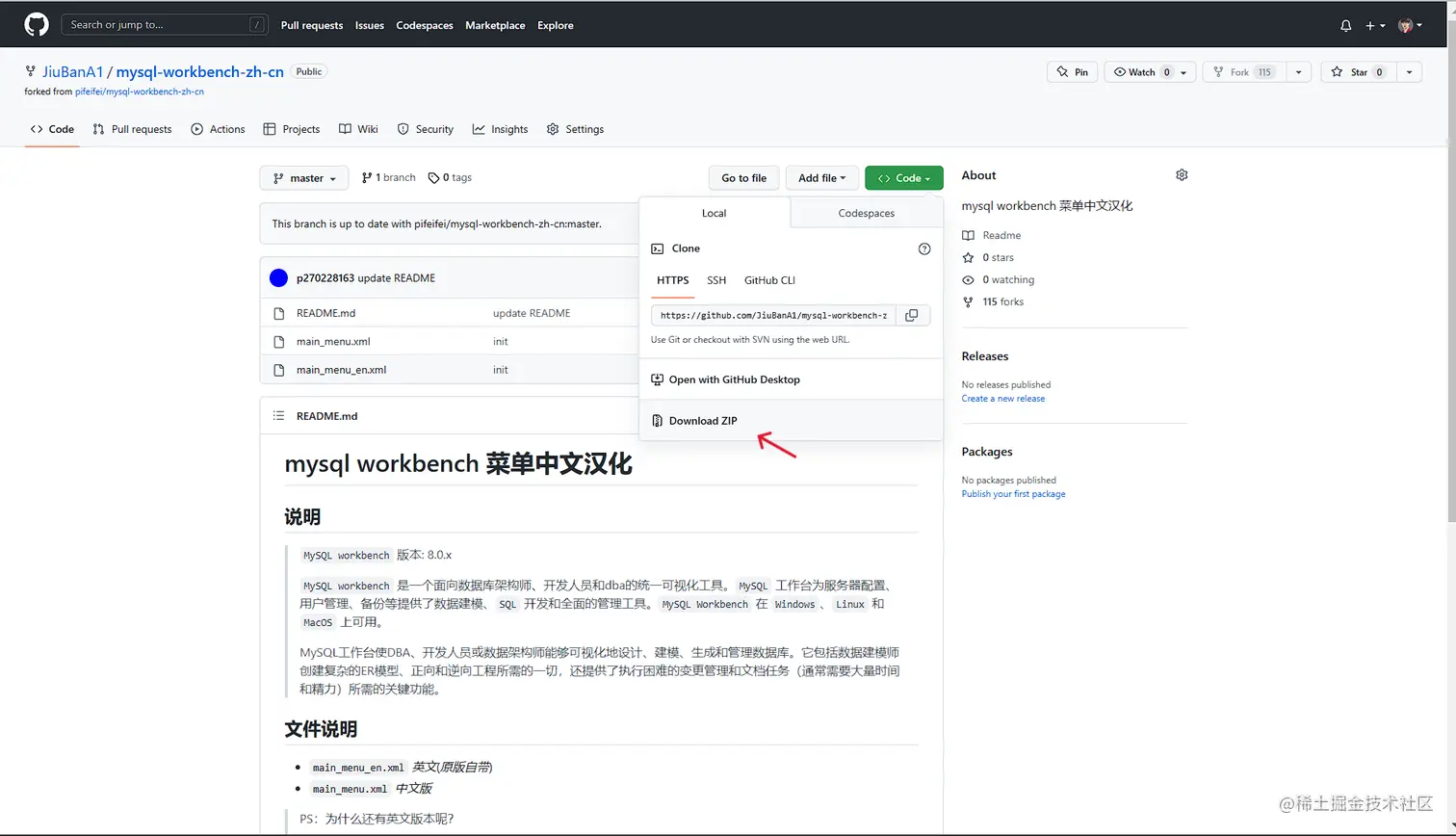Star the repository
The height and width of the screenshot is (836, 1456).
pyautogui.click(x=1359, y=72)
